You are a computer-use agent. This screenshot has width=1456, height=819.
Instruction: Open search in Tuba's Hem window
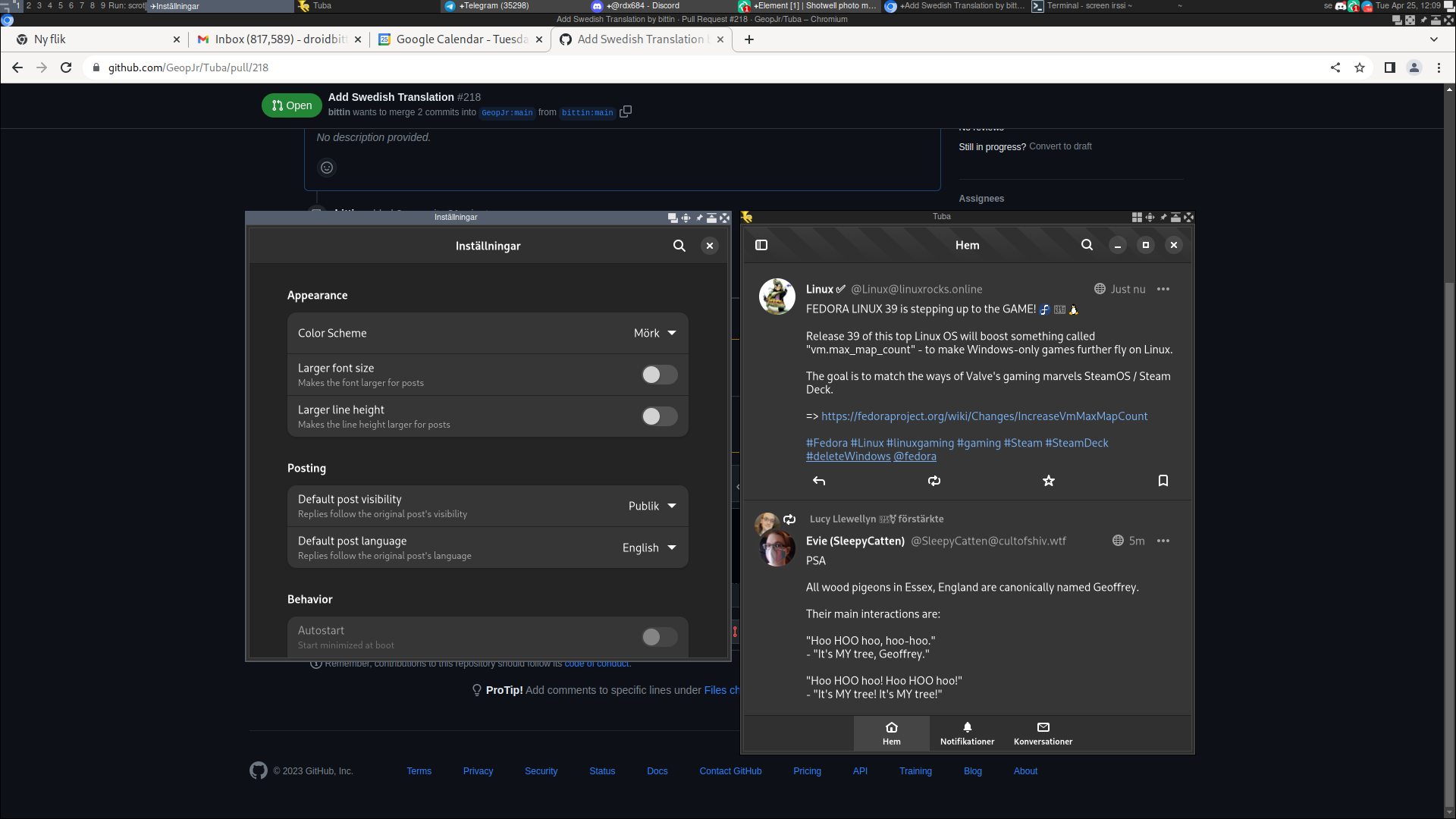(1087, 244)
